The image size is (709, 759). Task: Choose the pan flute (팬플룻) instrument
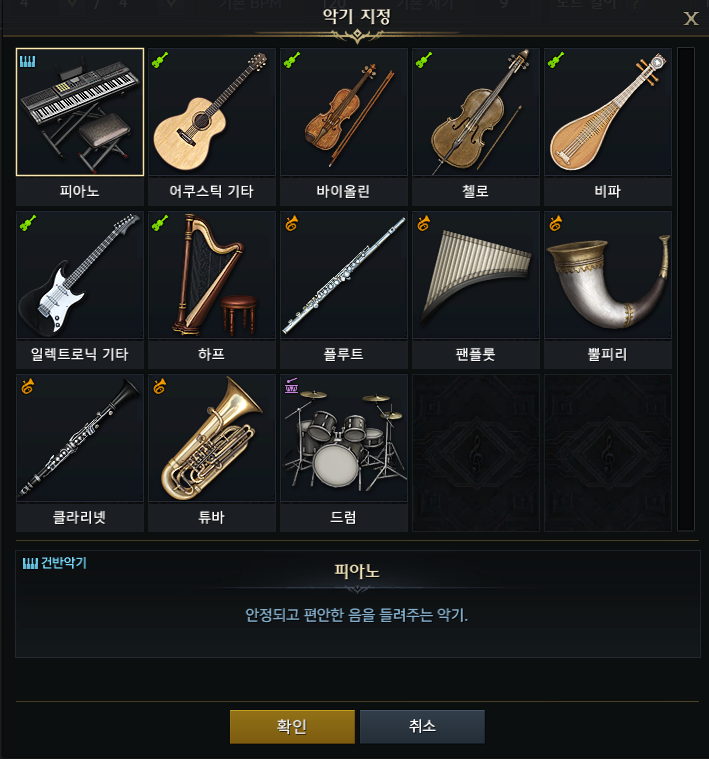tap(476, 290)
